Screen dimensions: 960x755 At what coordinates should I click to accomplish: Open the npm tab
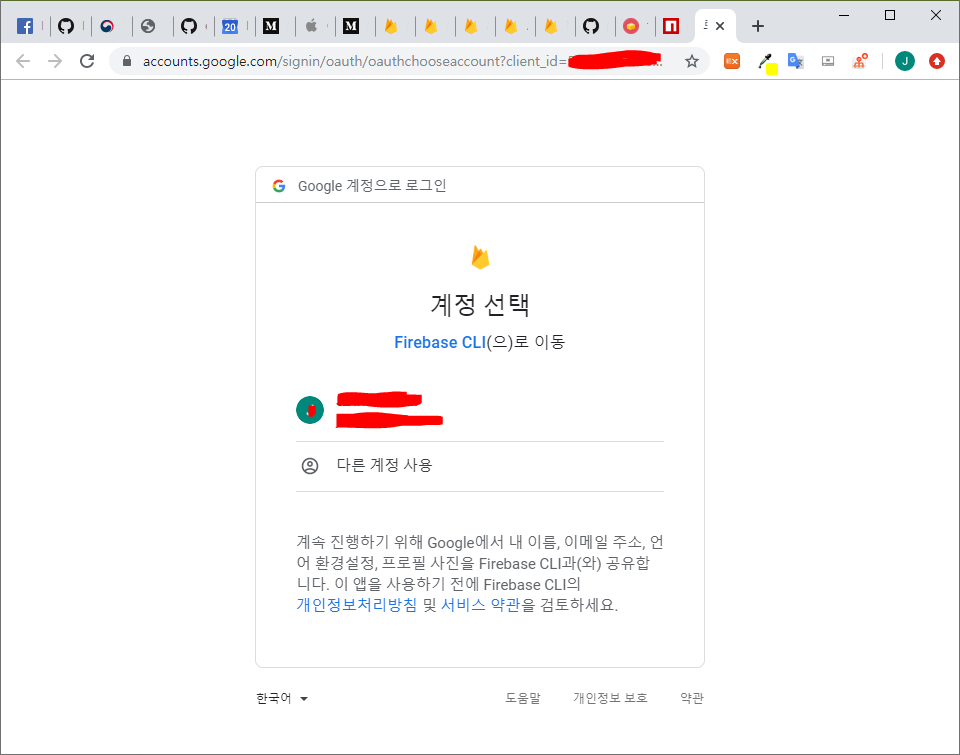coord(671,26)
